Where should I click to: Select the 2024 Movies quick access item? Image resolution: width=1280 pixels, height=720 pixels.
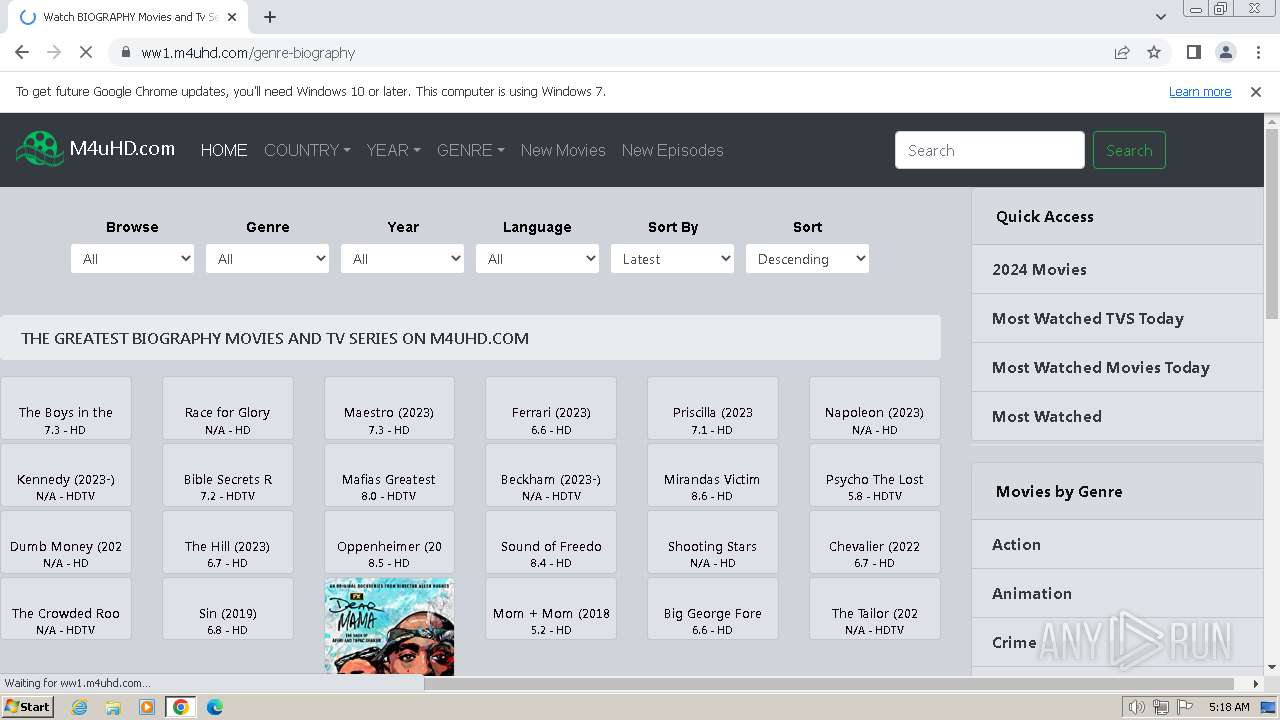[1117, 269]
